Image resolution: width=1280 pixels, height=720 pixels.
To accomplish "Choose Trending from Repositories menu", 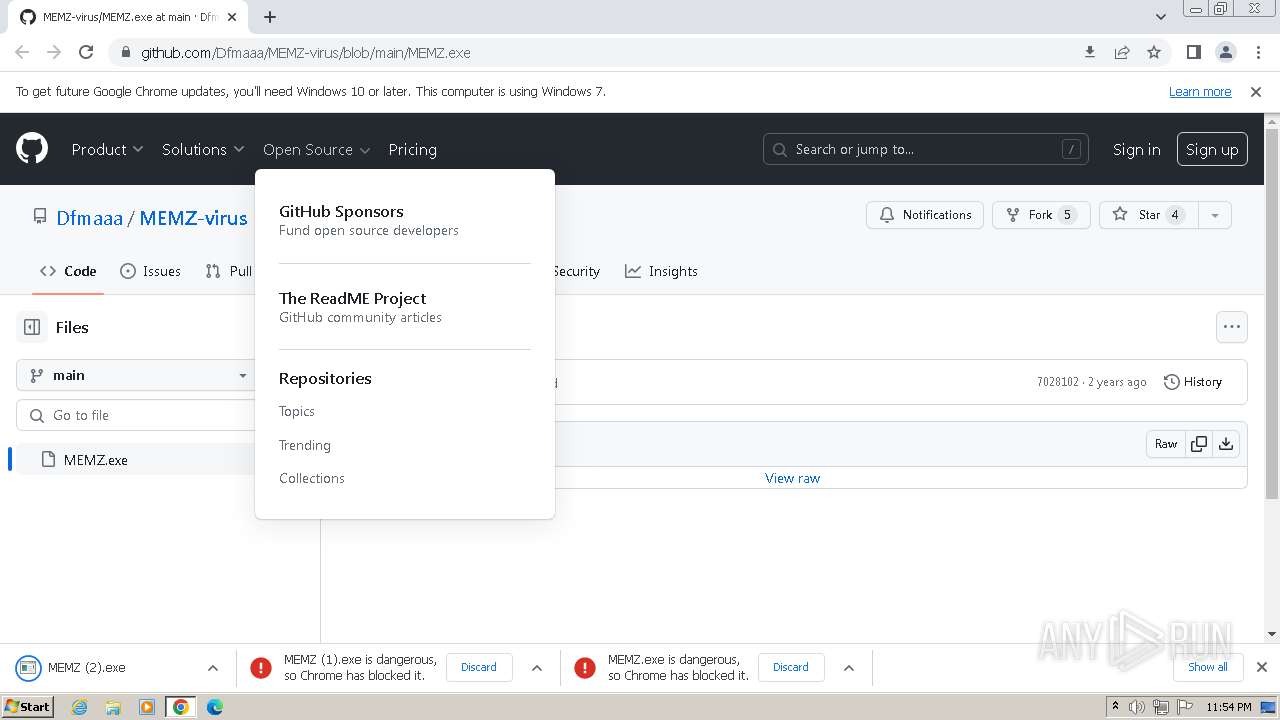I will 304,445.
